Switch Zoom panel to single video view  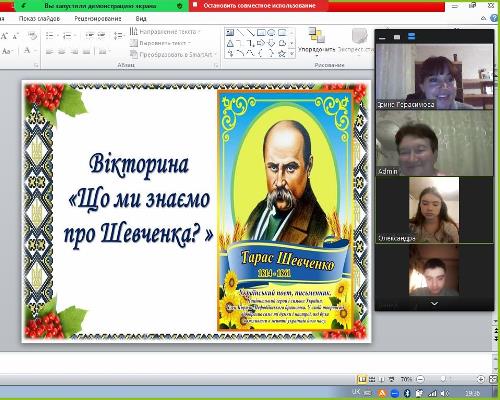coord(397,37)
